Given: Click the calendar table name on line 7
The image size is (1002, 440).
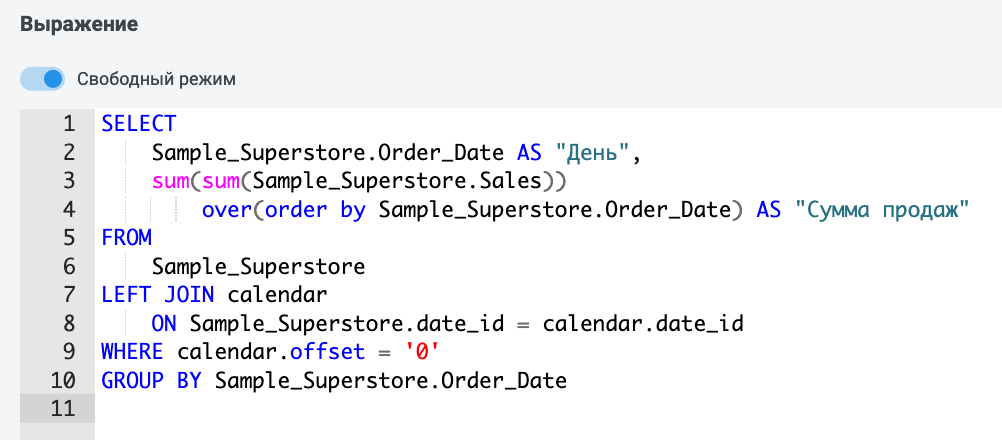Looking at the screenshot, I should tap(277, 295).
